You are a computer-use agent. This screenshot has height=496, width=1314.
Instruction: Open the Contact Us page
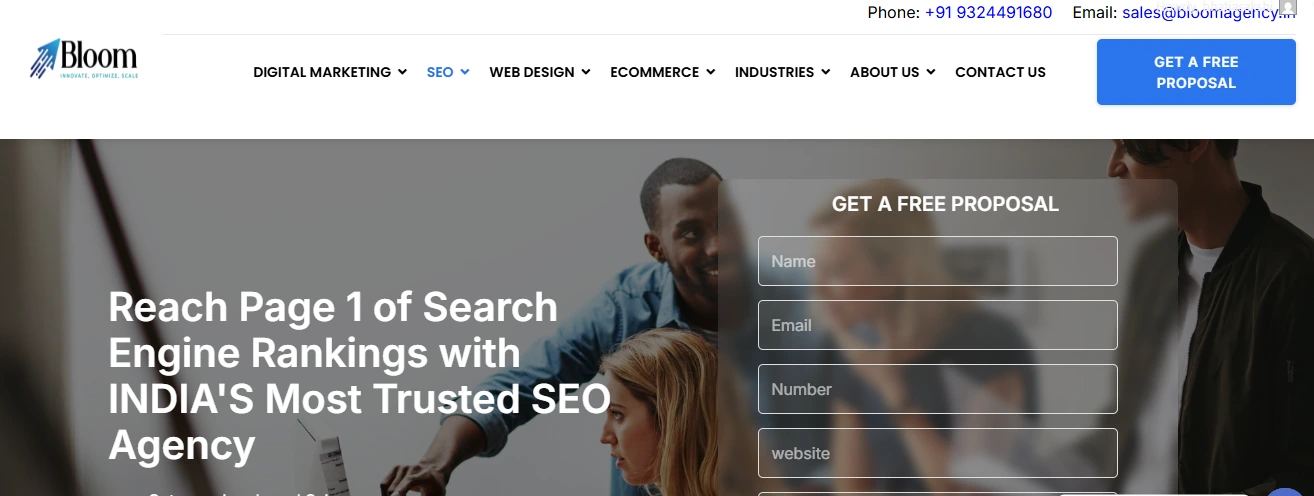tap(1000, 72)
